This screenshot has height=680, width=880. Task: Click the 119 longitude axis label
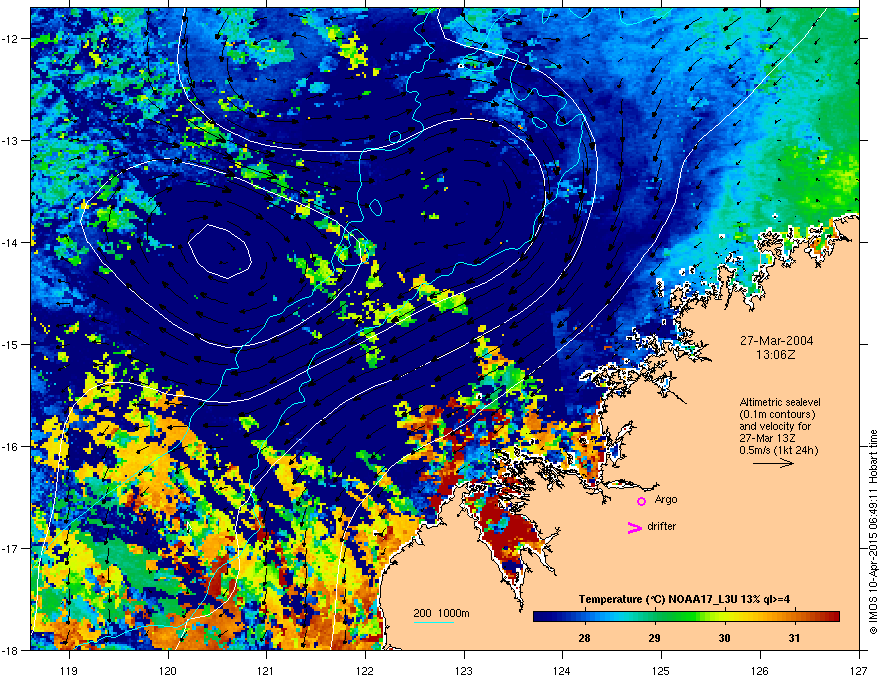point(69,670)
